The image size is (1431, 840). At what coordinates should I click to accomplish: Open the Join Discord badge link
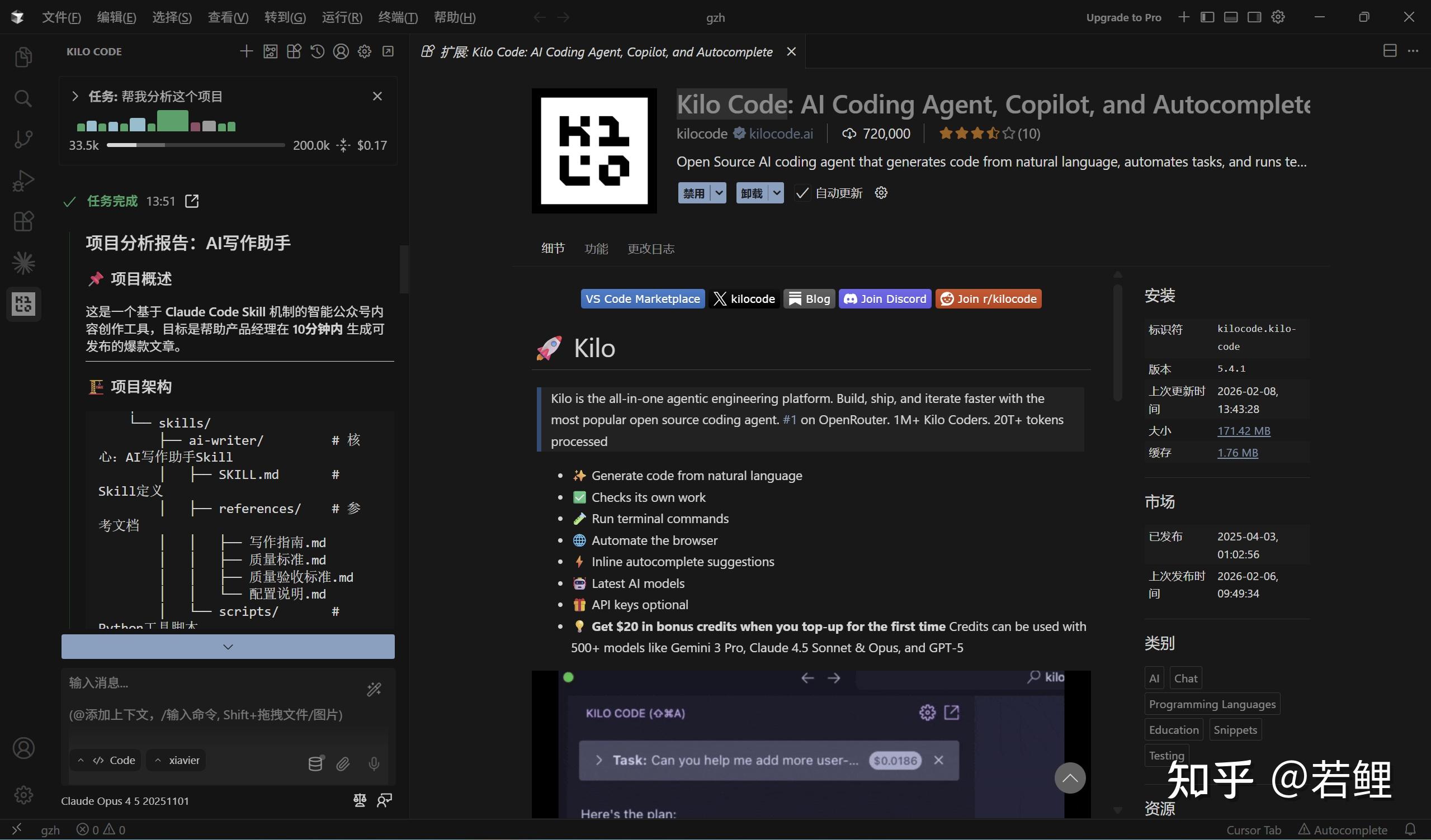coord(885,298)
